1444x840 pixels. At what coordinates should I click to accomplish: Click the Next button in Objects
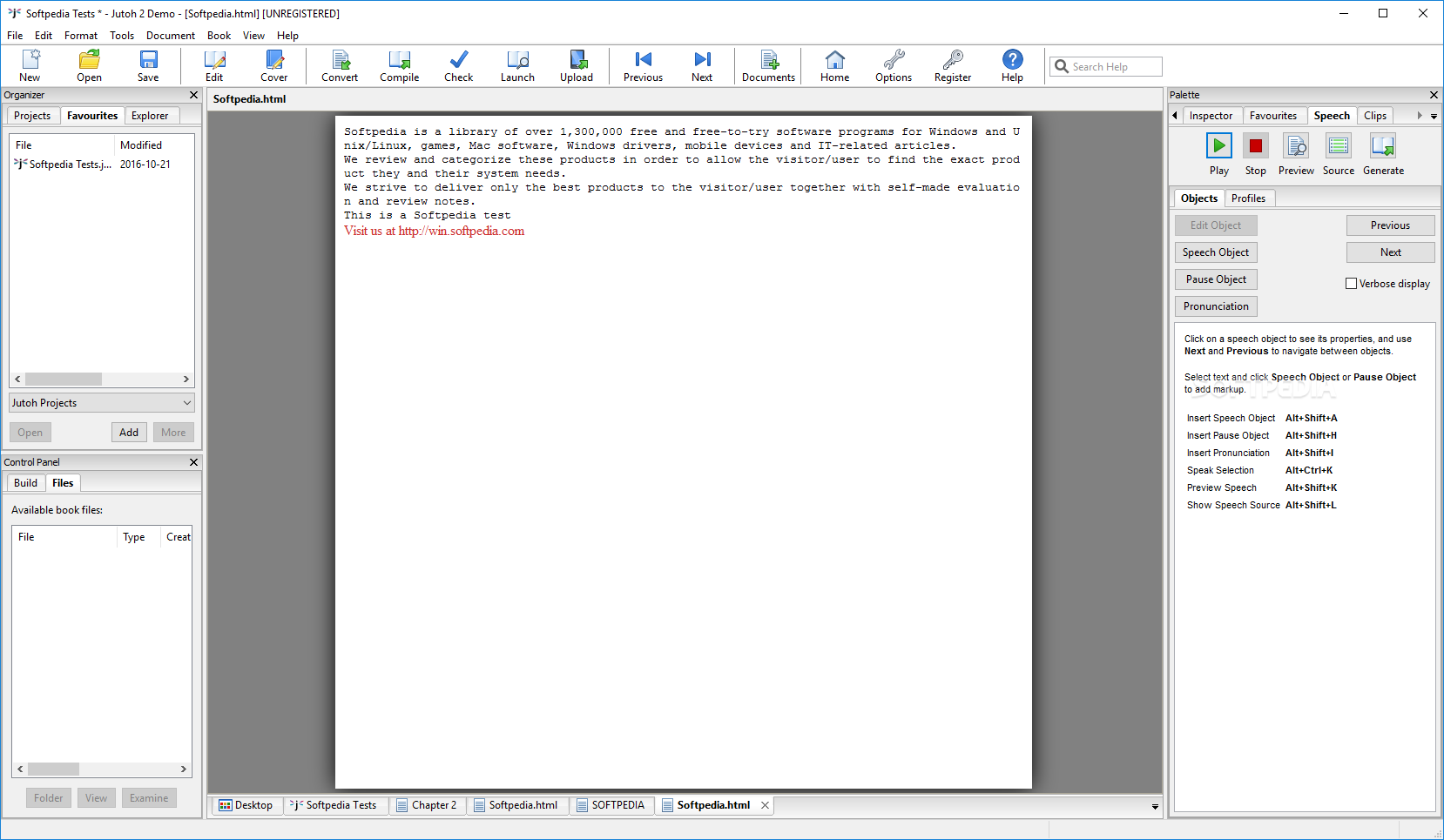point(1390,252)
